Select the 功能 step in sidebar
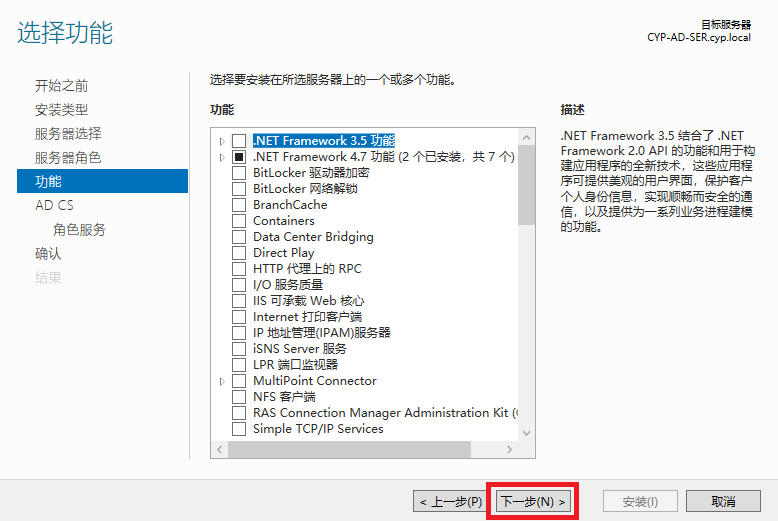The image size is (778, 521). 102,181
